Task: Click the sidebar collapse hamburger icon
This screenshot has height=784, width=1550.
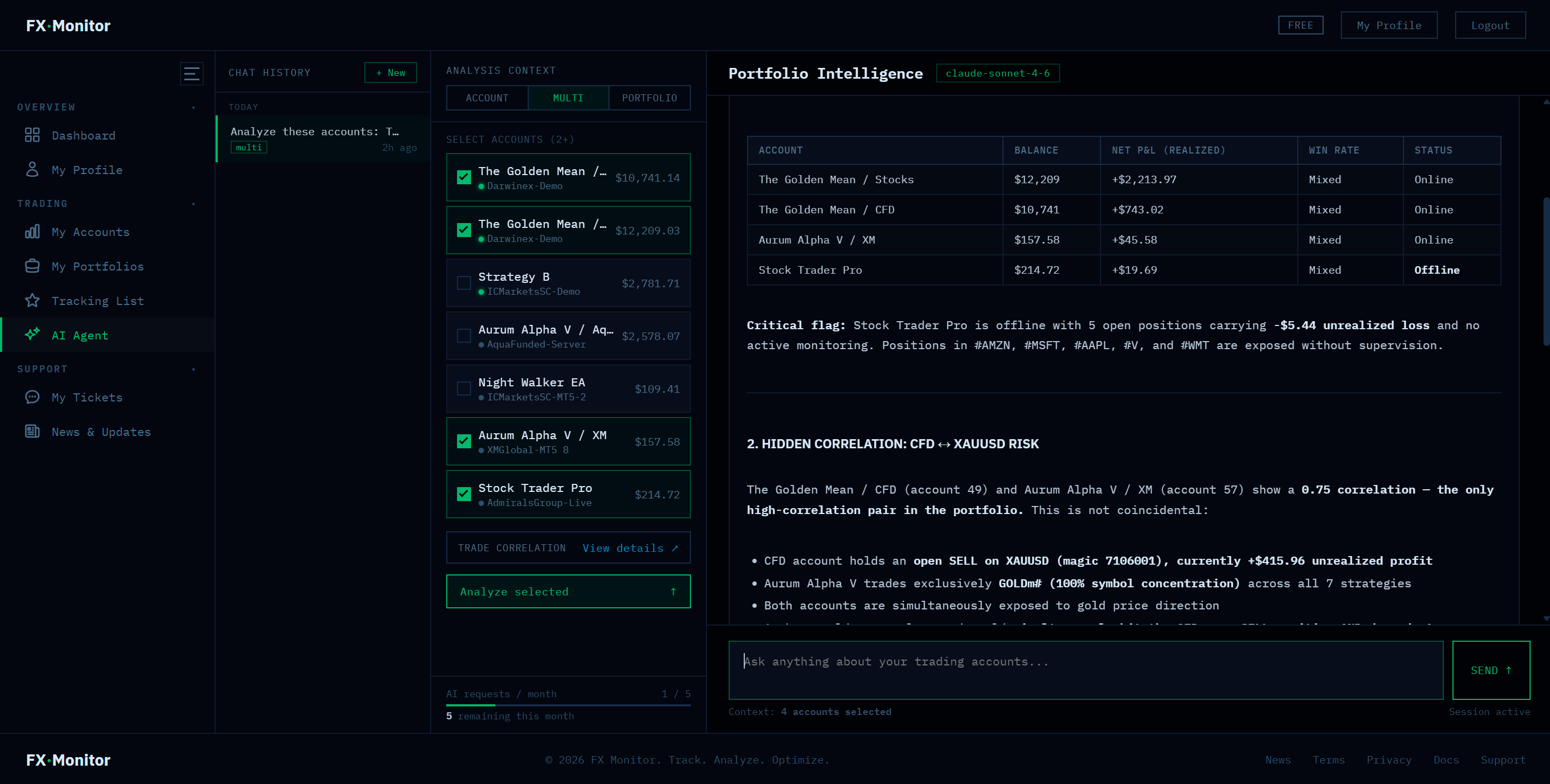Action: (191, 73)
